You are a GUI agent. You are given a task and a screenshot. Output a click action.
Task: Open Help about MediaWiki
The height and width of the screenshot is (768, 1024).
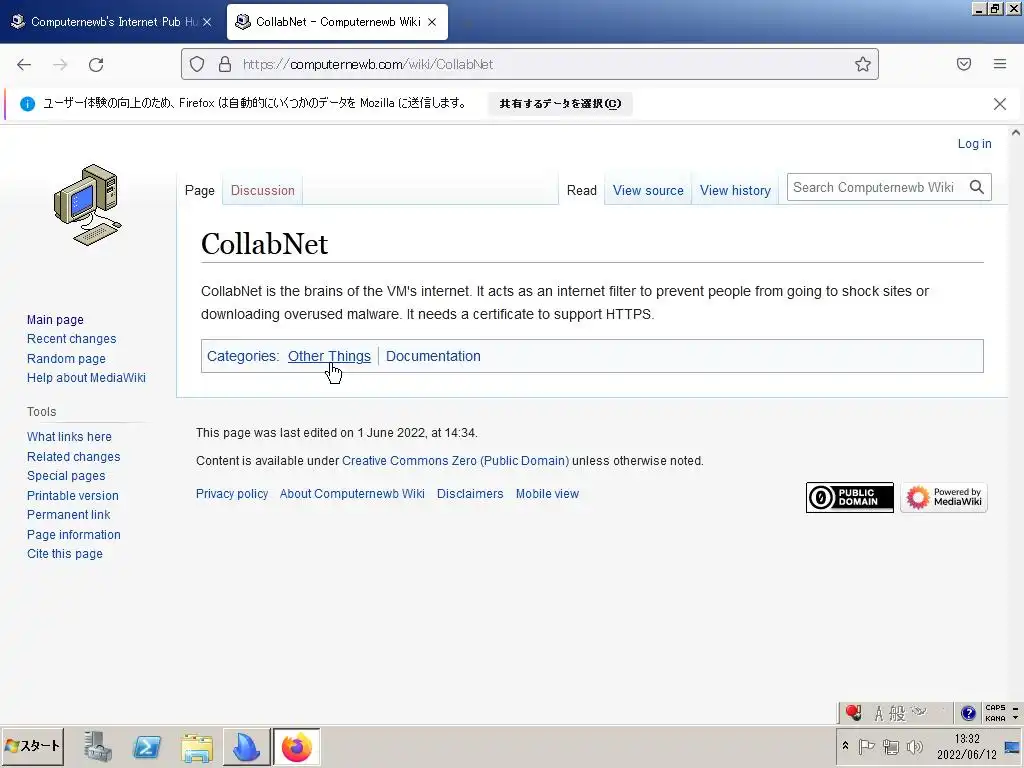point(86,377)
